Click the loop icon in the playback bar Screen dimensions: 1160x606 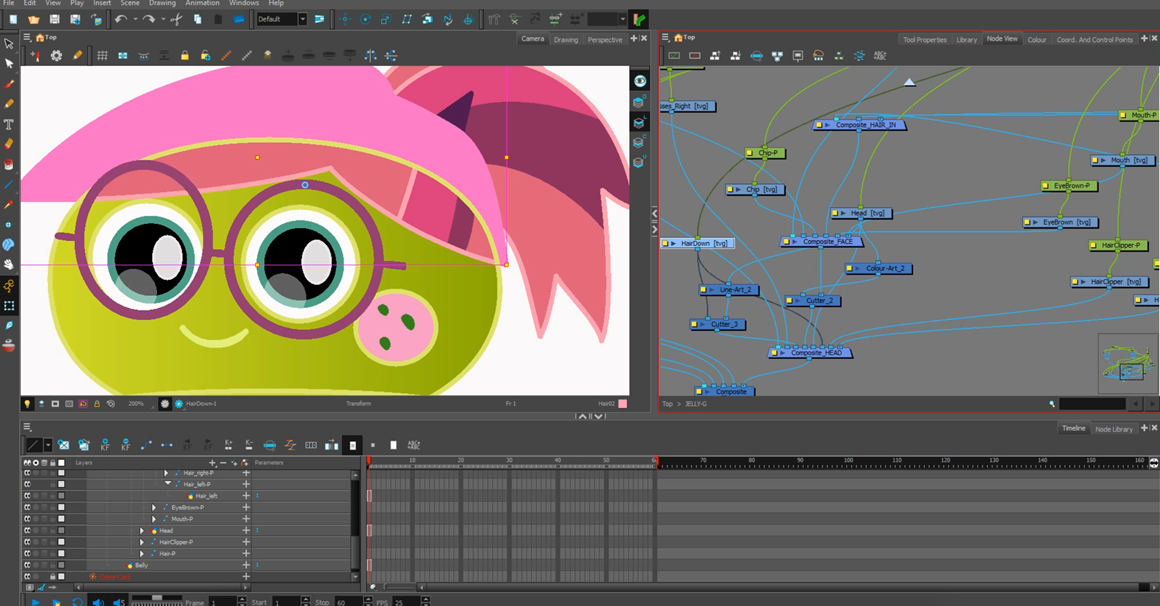tap(77, 602)
